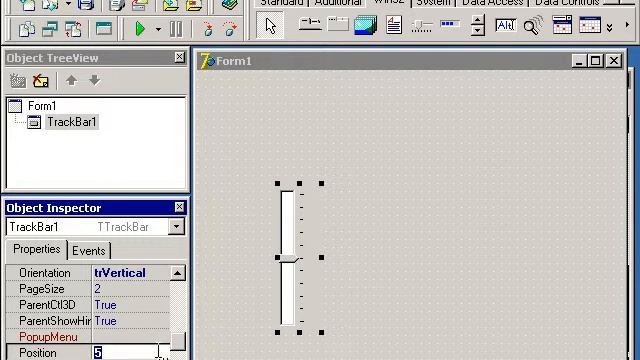The height and width of the screenshot is (360, 640).
Task: Open the Properties tab in Object Inspector
Action: coord(36,249)
